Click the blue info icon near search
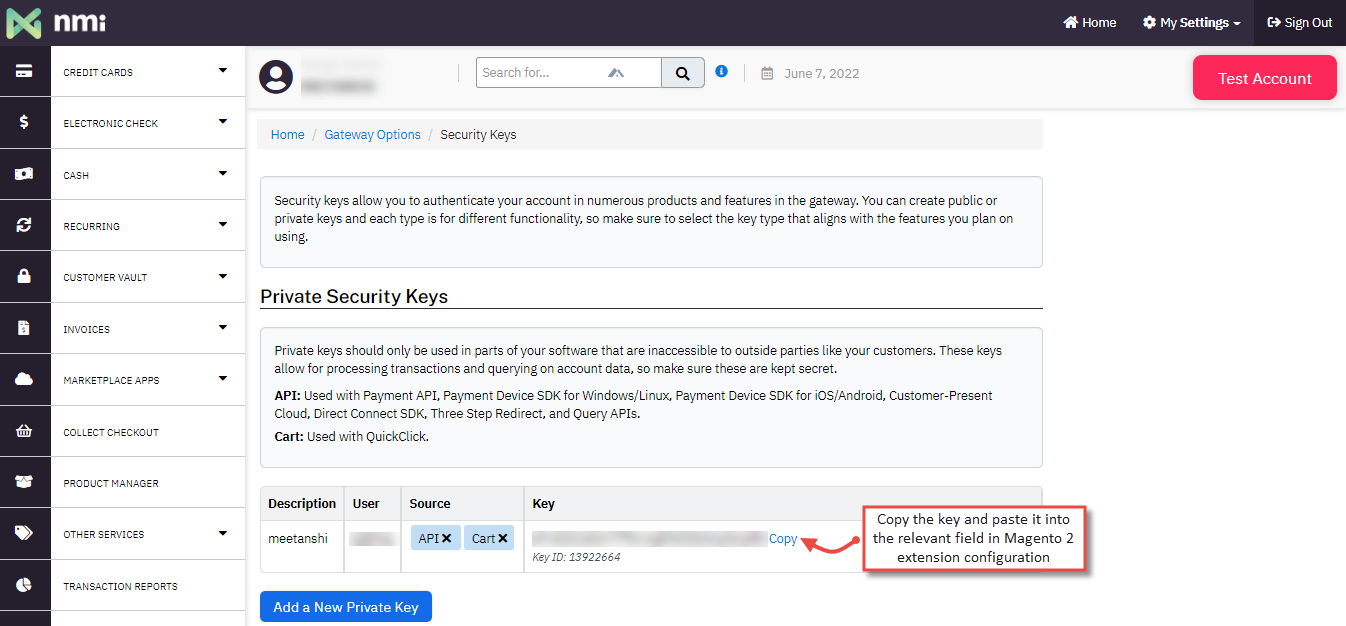Viewport: 1346px width, 626px height. [x=721, y=71]
